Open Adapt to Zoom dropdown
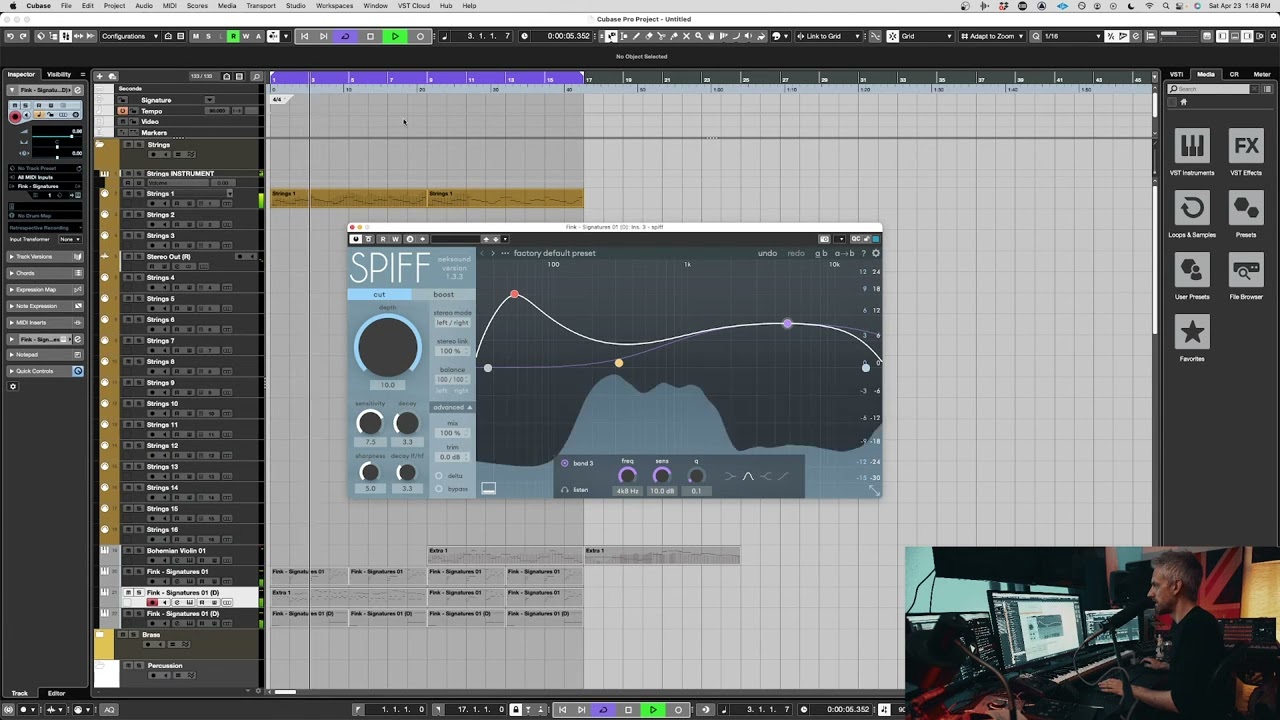1280x720 pixels. 995,36
